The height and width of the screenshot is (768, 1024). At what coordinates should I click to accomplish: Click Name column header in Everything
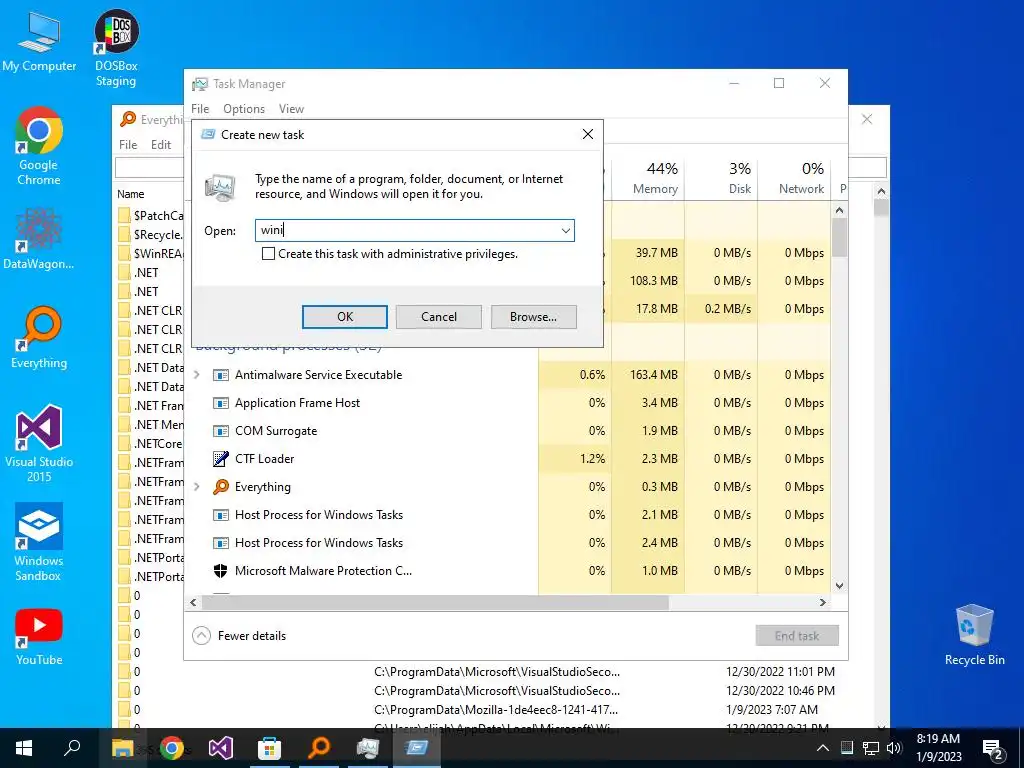pos(131,194)
